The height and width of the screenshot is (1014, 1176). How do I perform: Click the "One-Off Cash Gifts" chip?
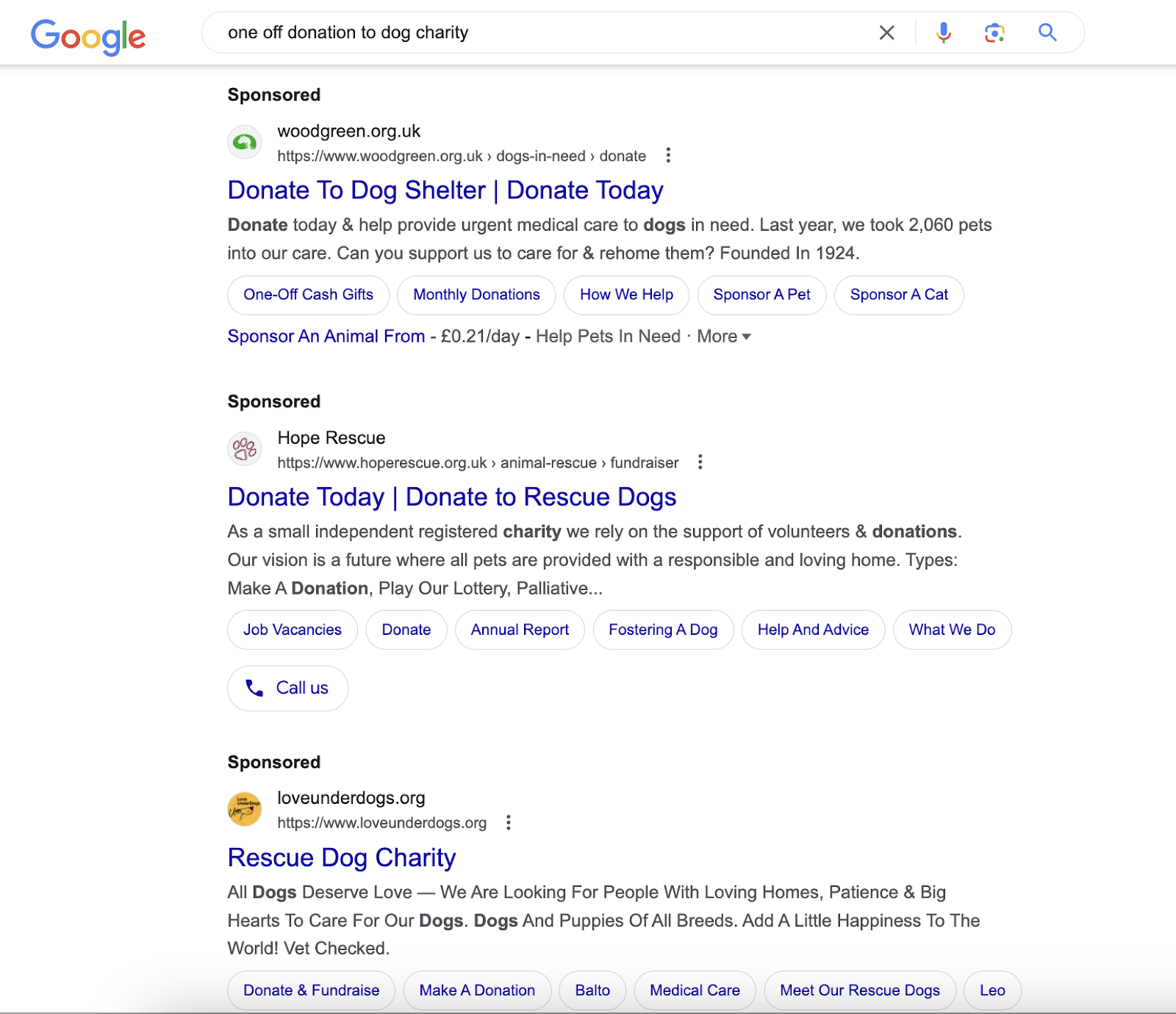click(309, 295)
